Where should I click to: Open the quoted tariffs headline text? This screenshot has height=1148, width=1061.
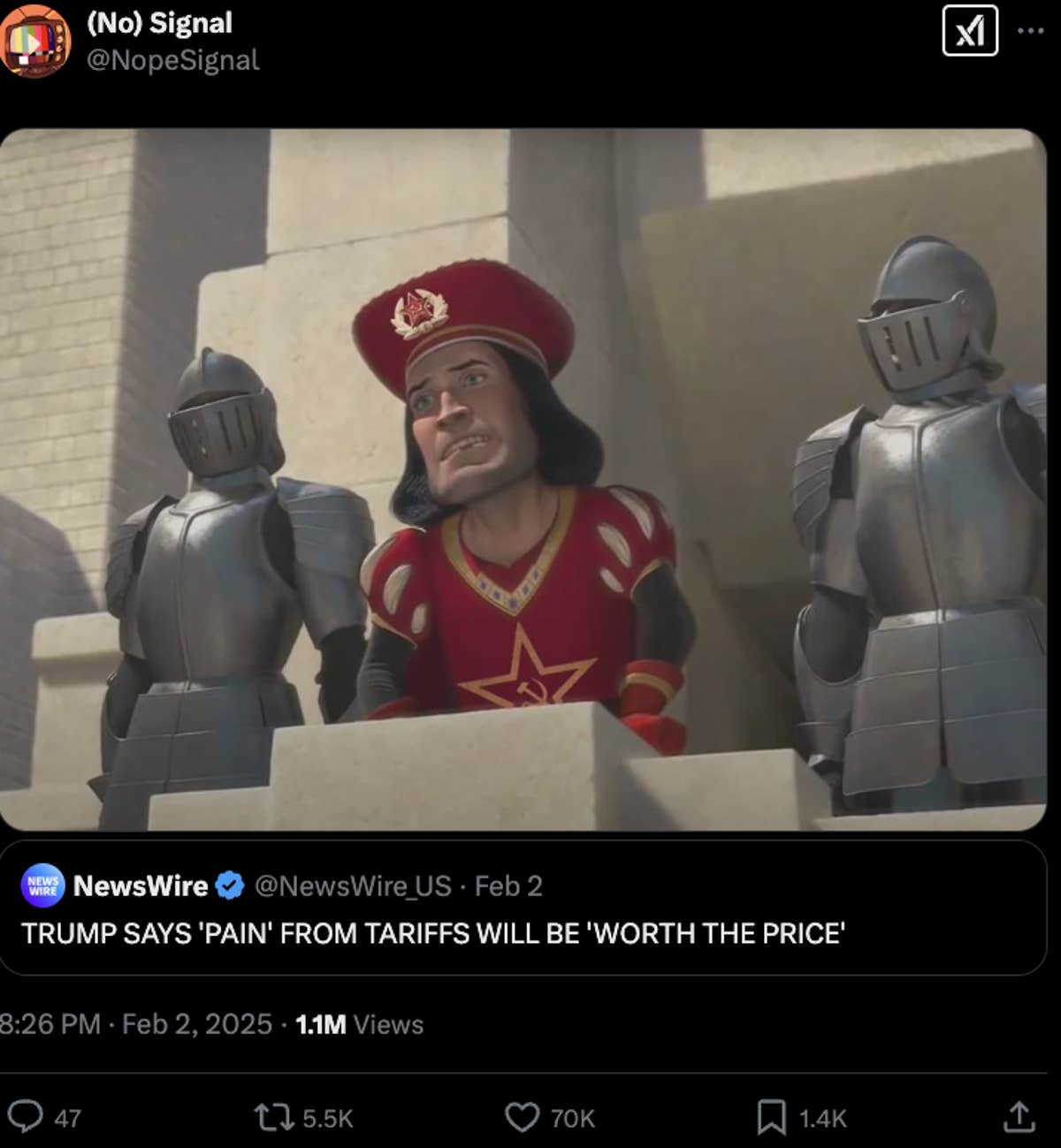click(x=433, y=933)
